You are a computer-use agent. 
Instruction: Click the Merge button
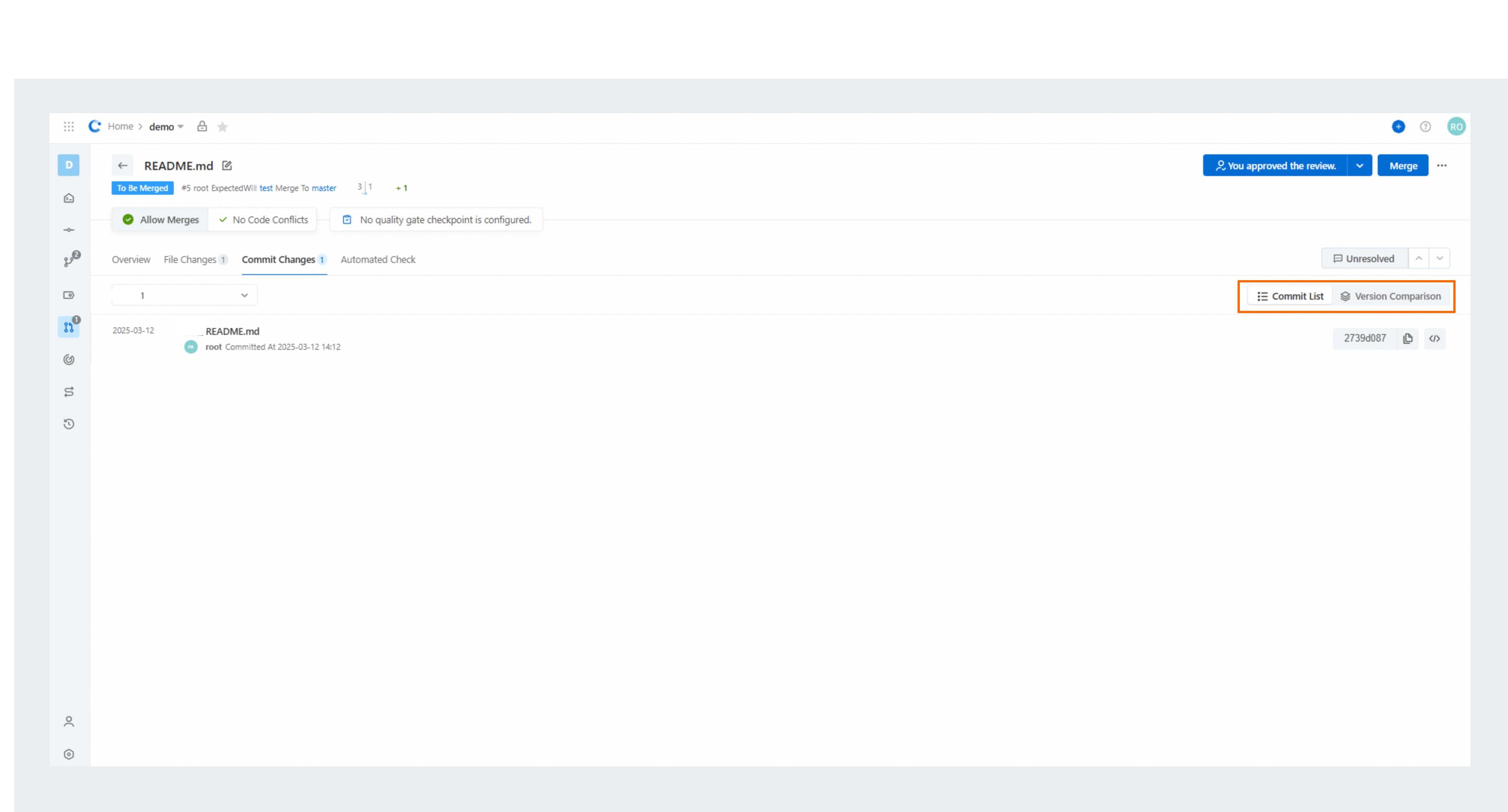(x=1403, y=165)
